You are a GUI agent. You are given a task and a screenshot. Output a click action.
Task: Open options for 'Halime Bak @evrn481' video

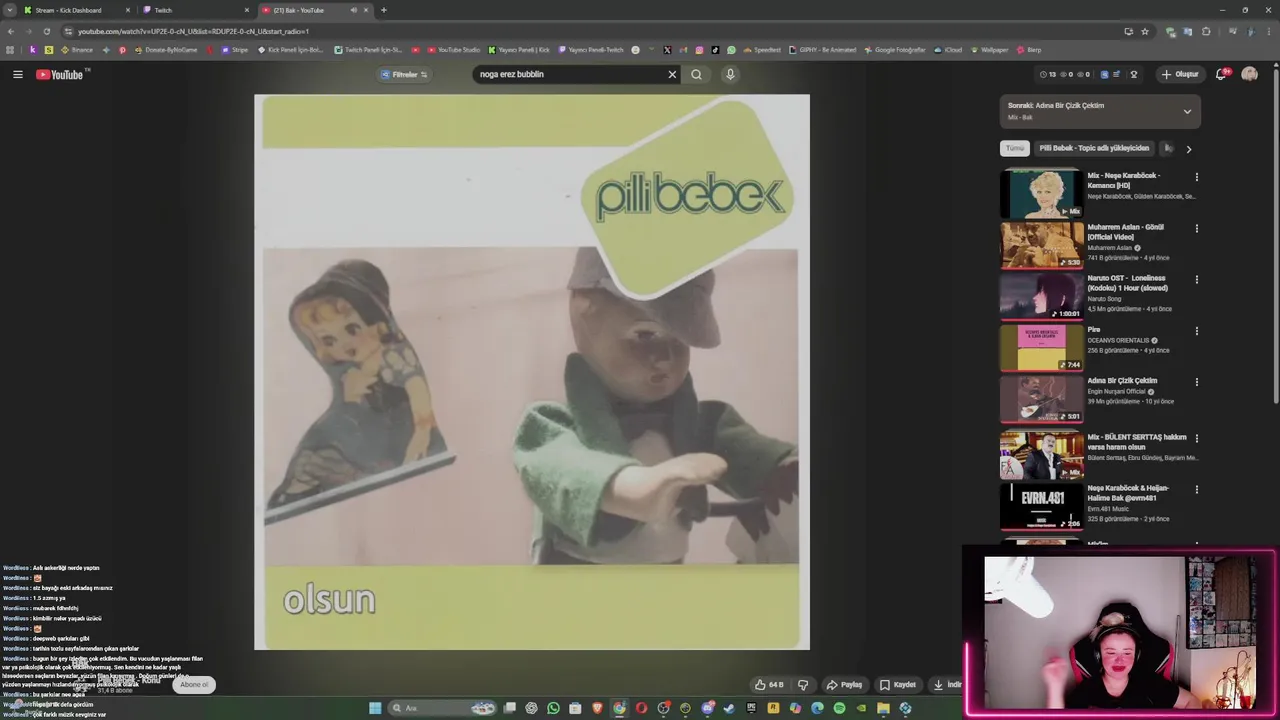click(x=1196, y=488)
